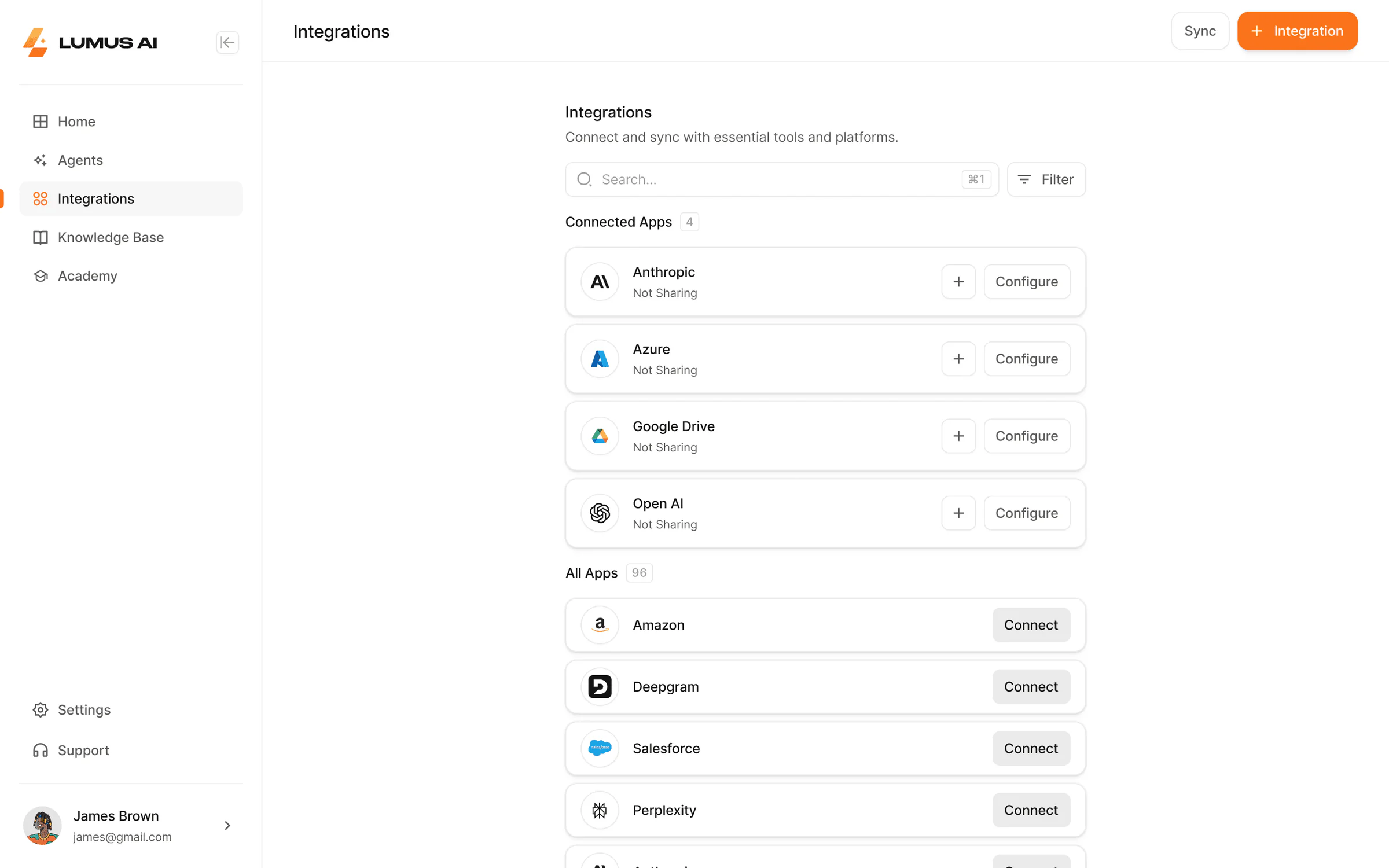Click the search shortcut hint ⌘1
The width and height of the screenshot is (1389, 868).
[976, 179]
